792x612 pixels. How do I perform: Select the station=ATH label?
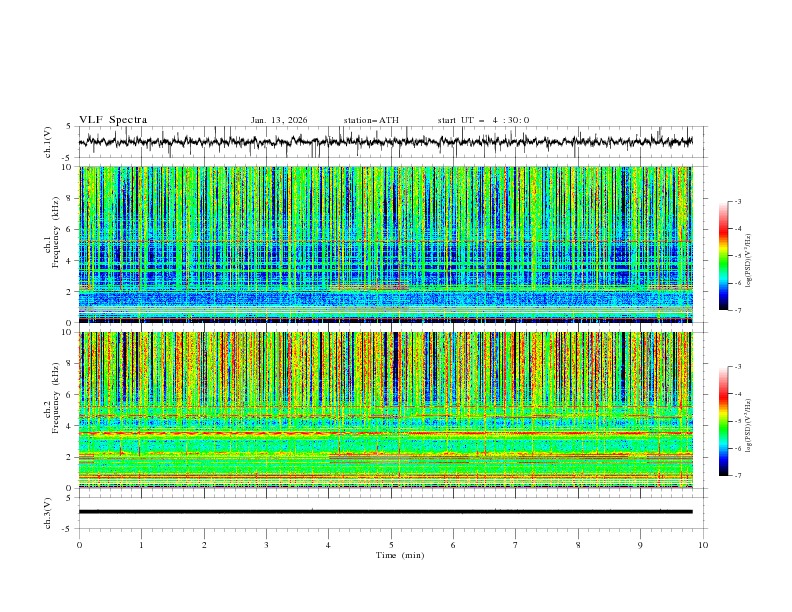[371, 120]
